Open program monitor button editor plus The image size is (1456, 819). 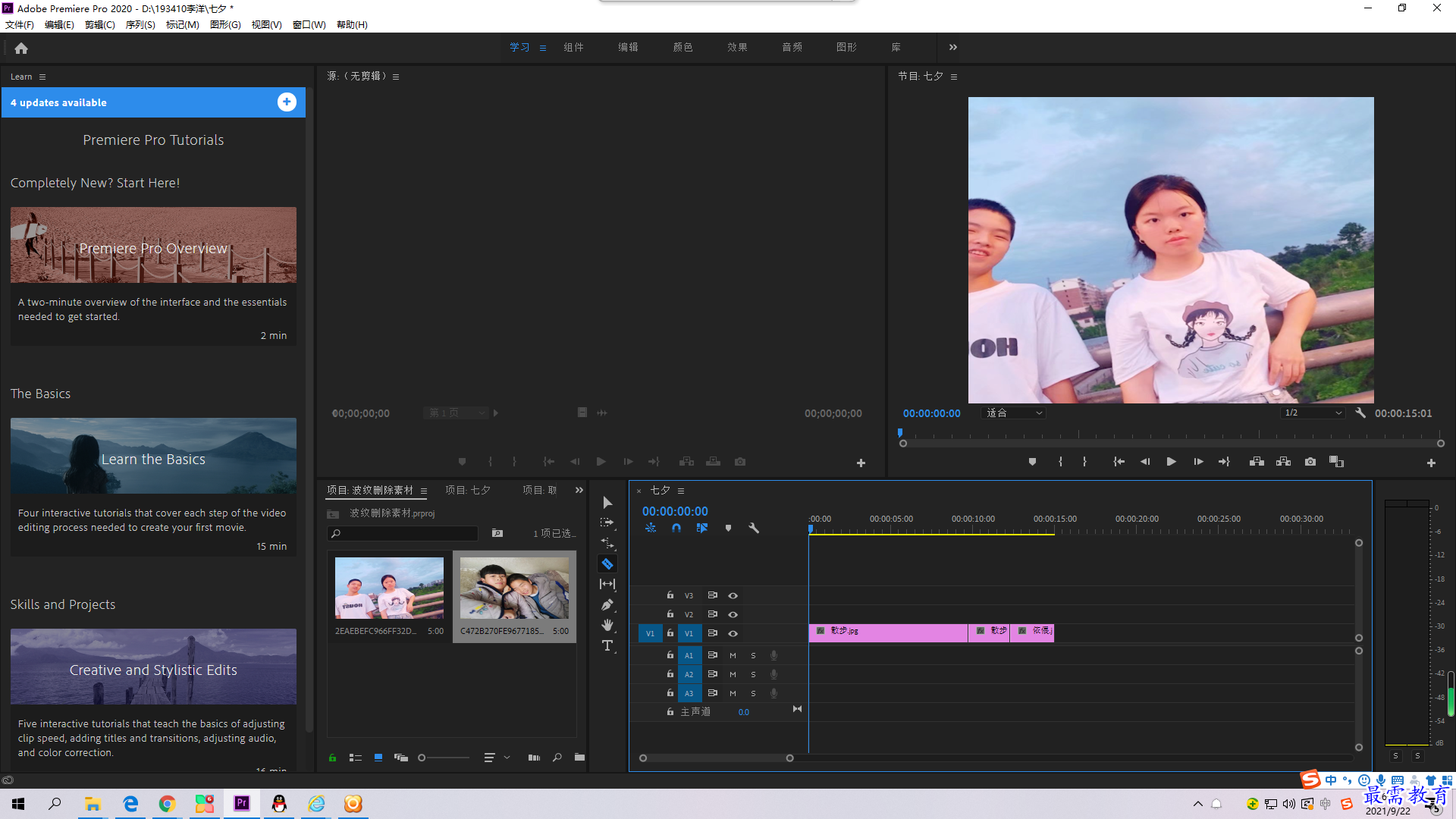pyautogui.click(x=1431, y=463)
